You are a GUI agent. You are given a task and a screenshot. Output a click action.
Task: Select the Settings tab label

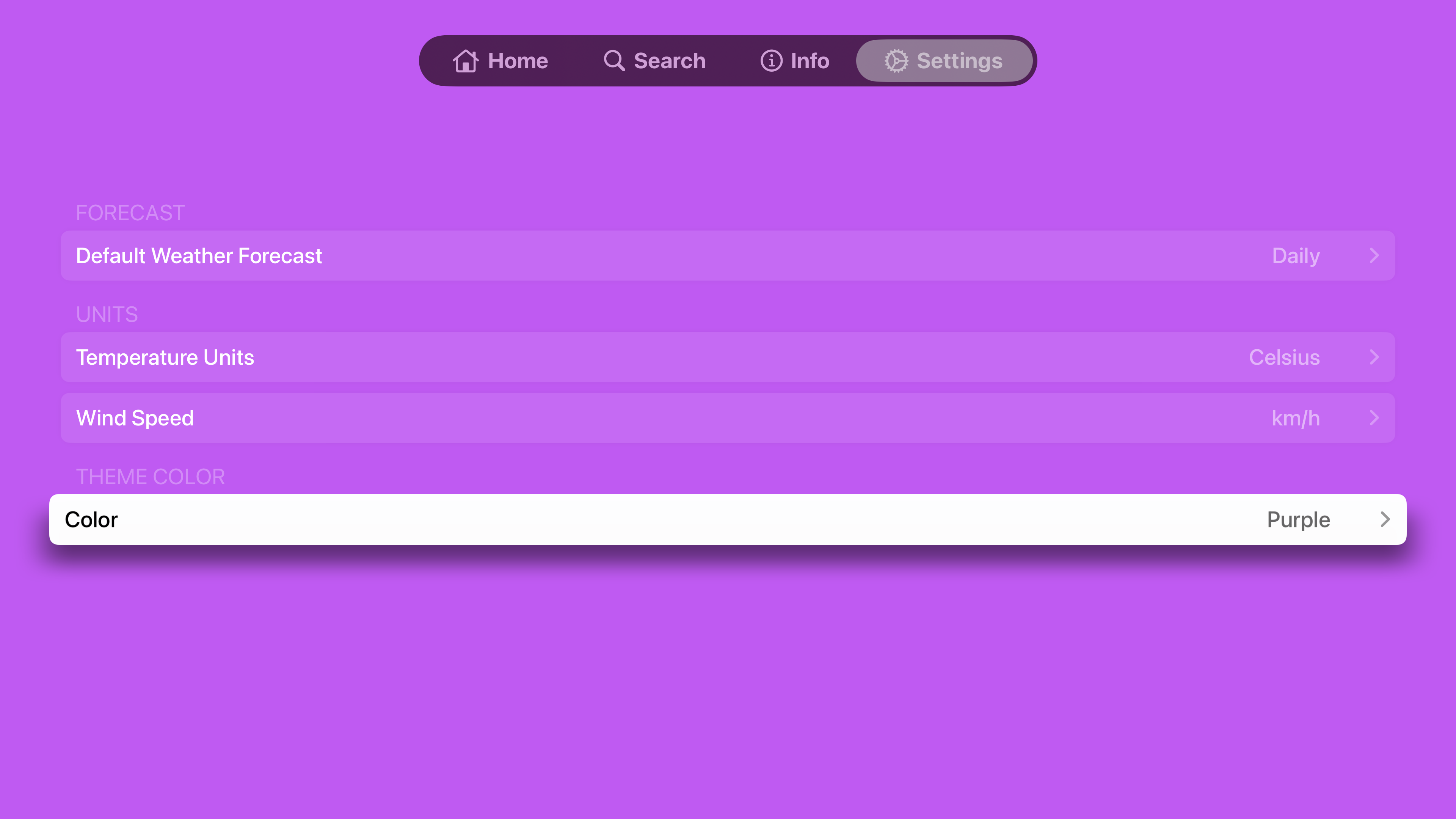(959, 61)
